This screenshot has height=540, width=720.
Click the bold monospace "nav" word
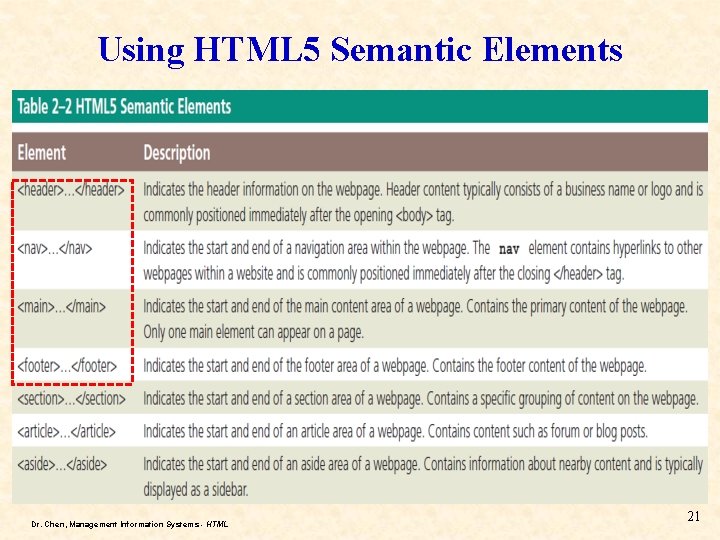coord(509,249)
